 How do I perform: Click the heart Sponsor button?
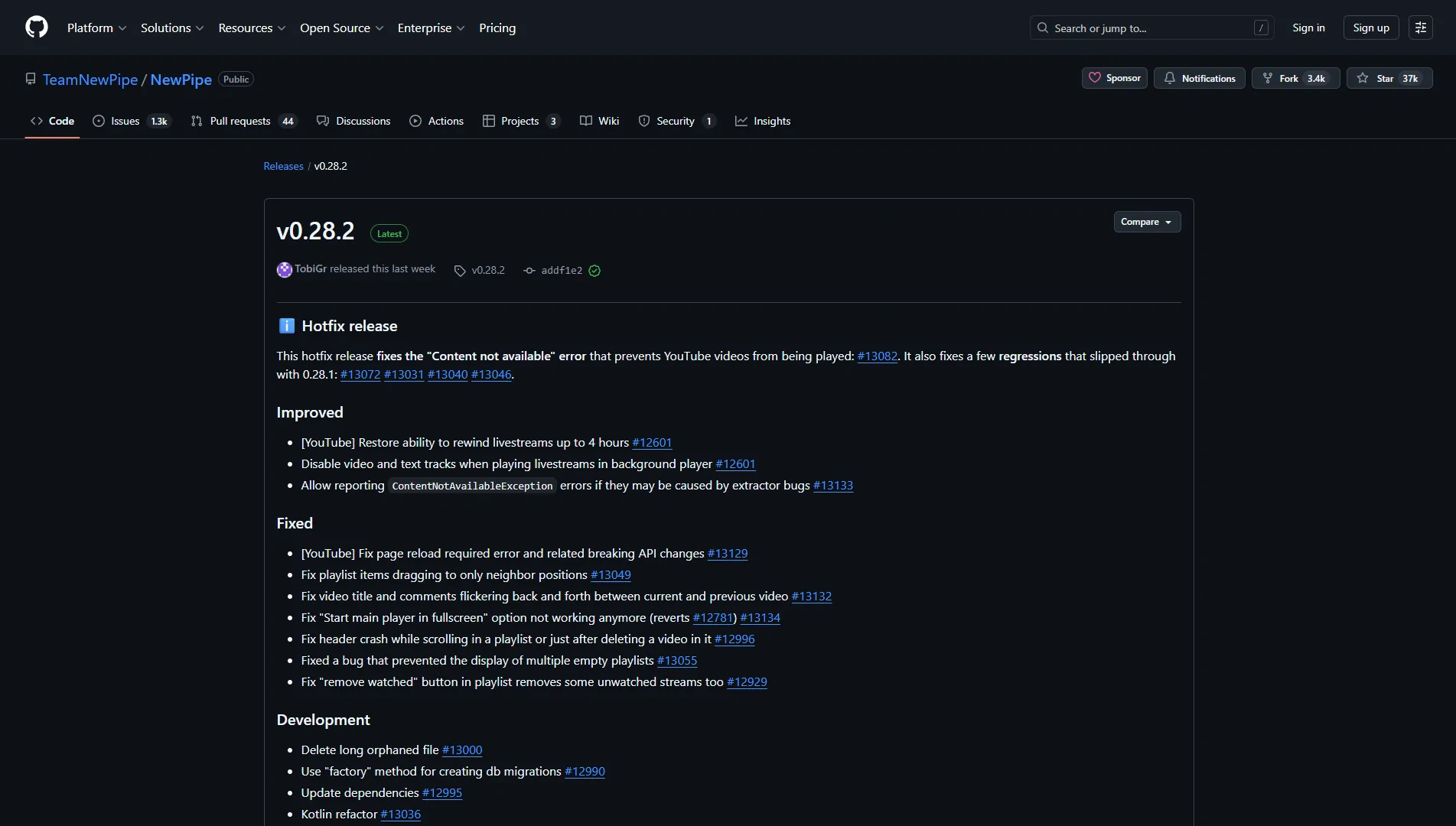(1114, 78)
